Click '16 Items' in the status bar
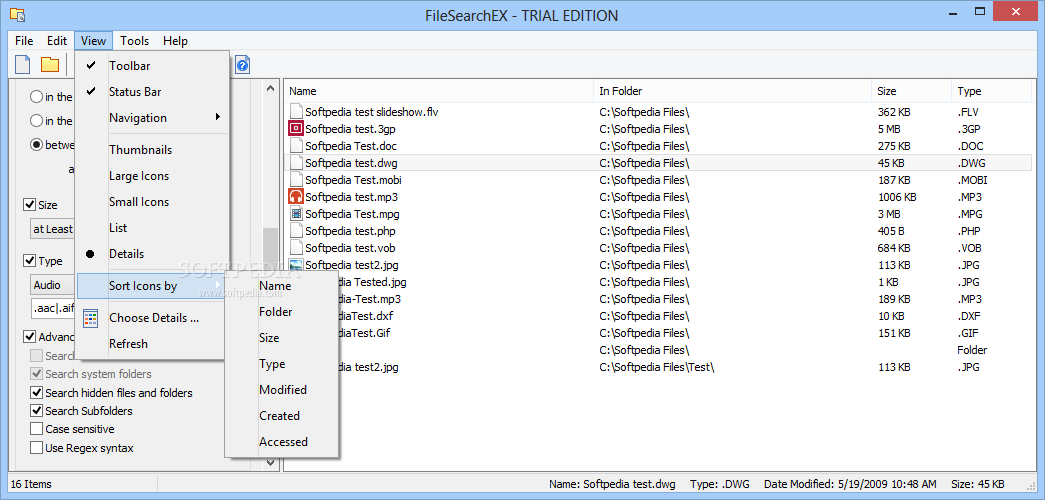 (x=31, y=485)
